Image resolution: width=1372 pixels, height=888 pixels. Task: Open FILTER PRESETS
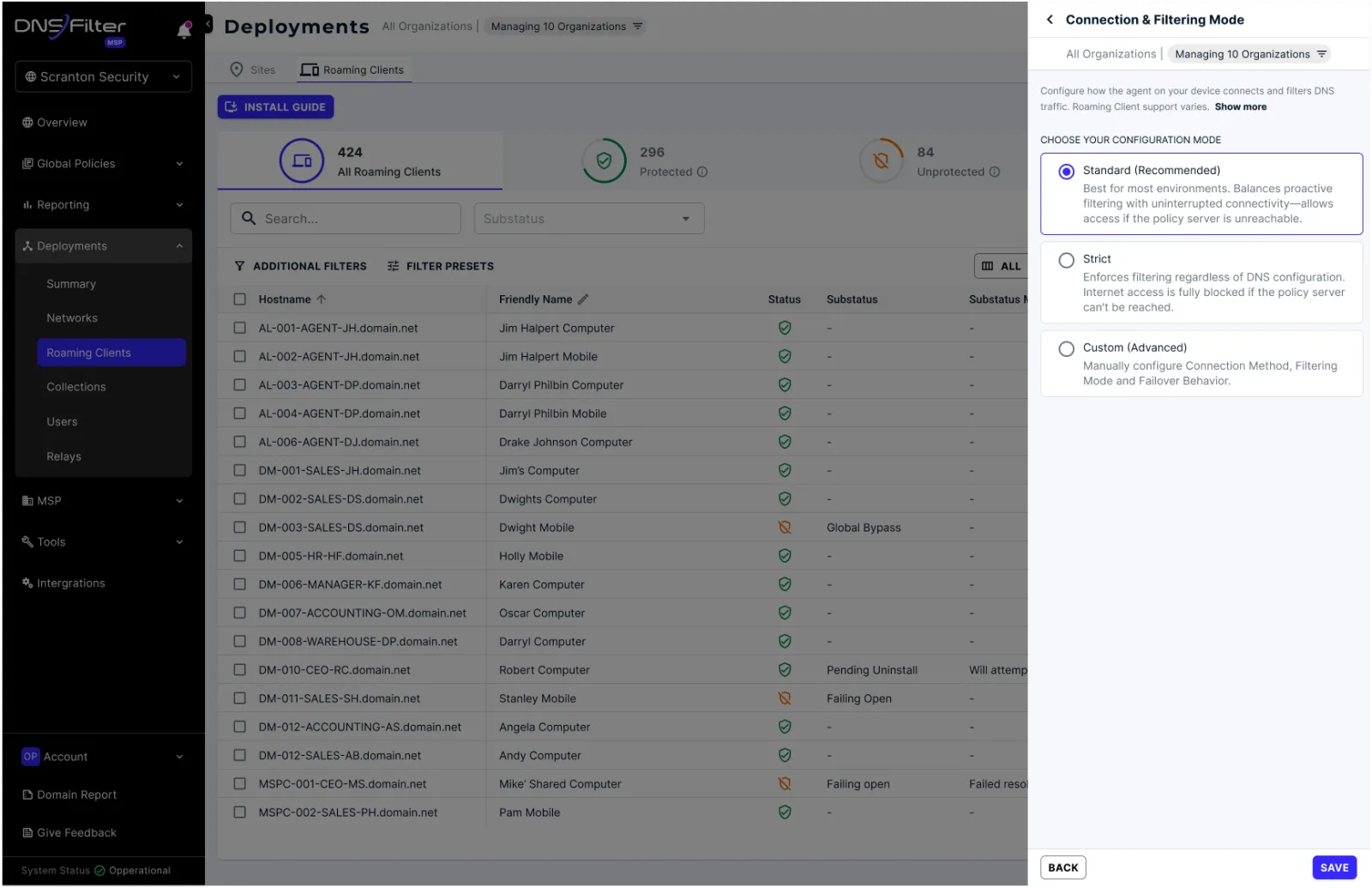coord(441,266)
